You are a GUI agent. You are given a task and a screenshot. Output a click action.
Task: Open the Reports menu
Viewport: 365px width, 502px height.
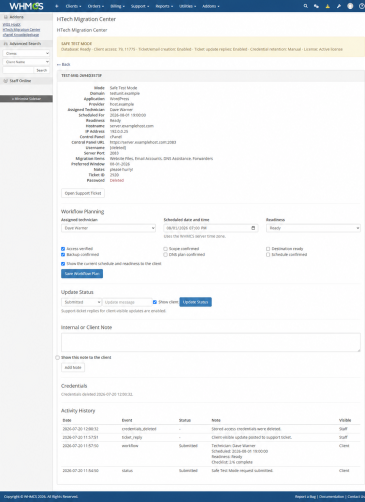(164, 6)
